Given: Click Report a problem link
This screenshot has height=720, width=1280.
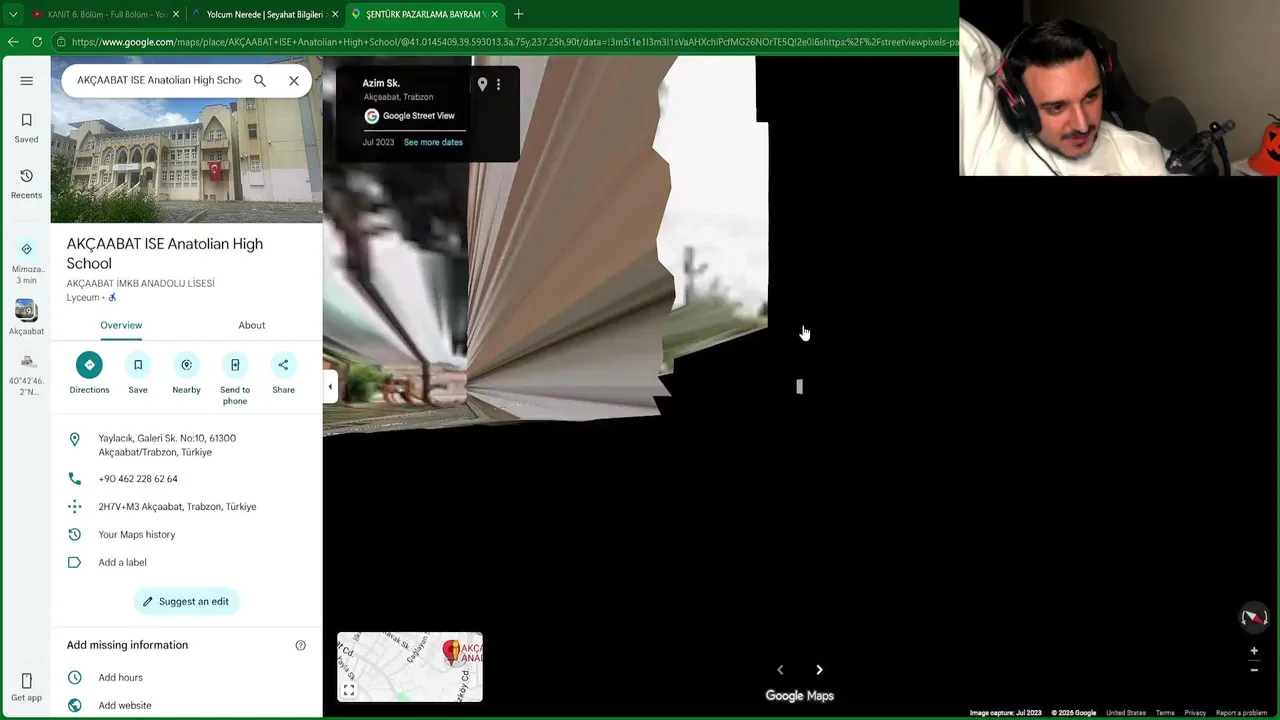Looking at the screenshot, I should [1241, 713].
